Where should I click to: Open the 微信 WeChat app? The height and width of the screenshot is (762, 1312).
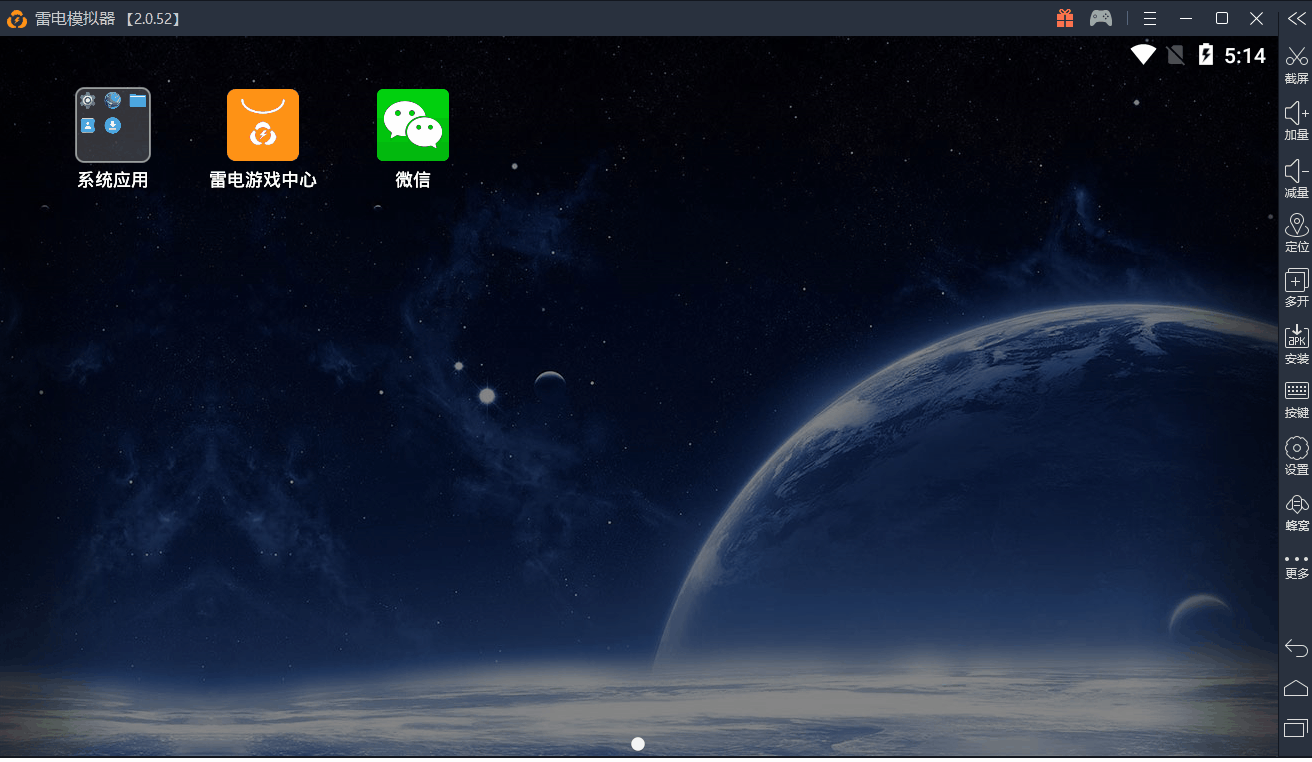(413, 125)
